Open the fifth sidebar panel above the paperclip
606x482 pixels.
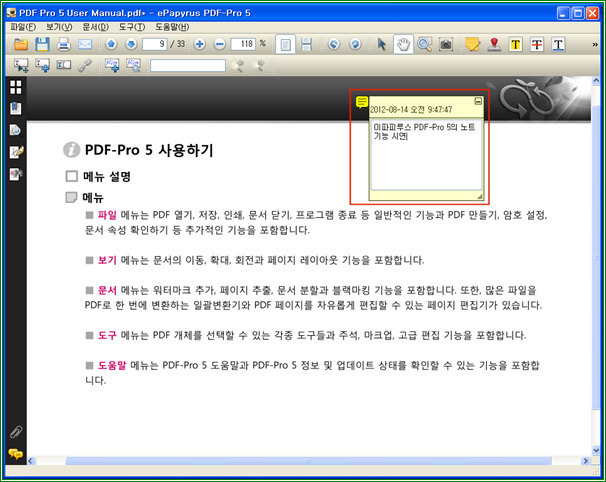coord(16,174)
